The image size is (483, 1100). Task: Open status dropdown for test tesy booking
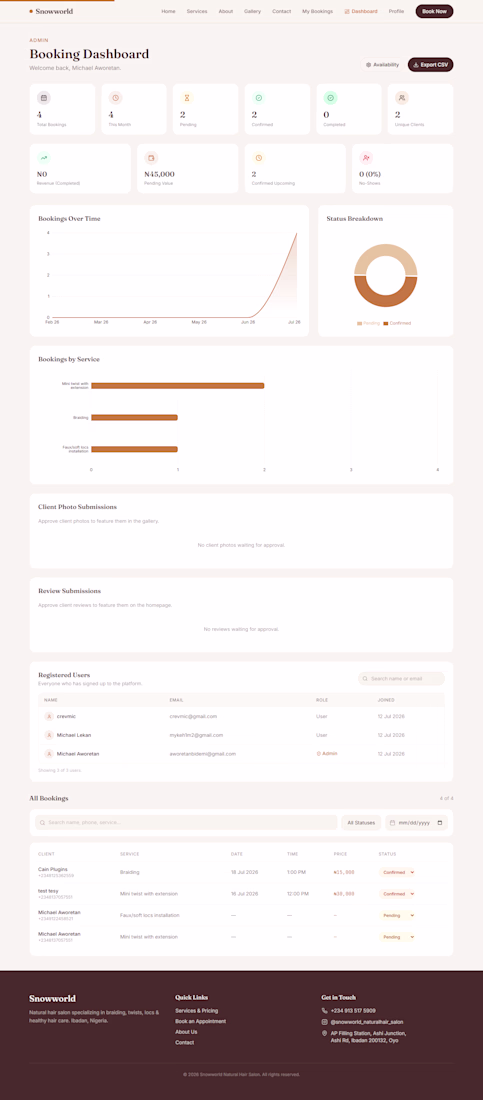coord(397,894)
